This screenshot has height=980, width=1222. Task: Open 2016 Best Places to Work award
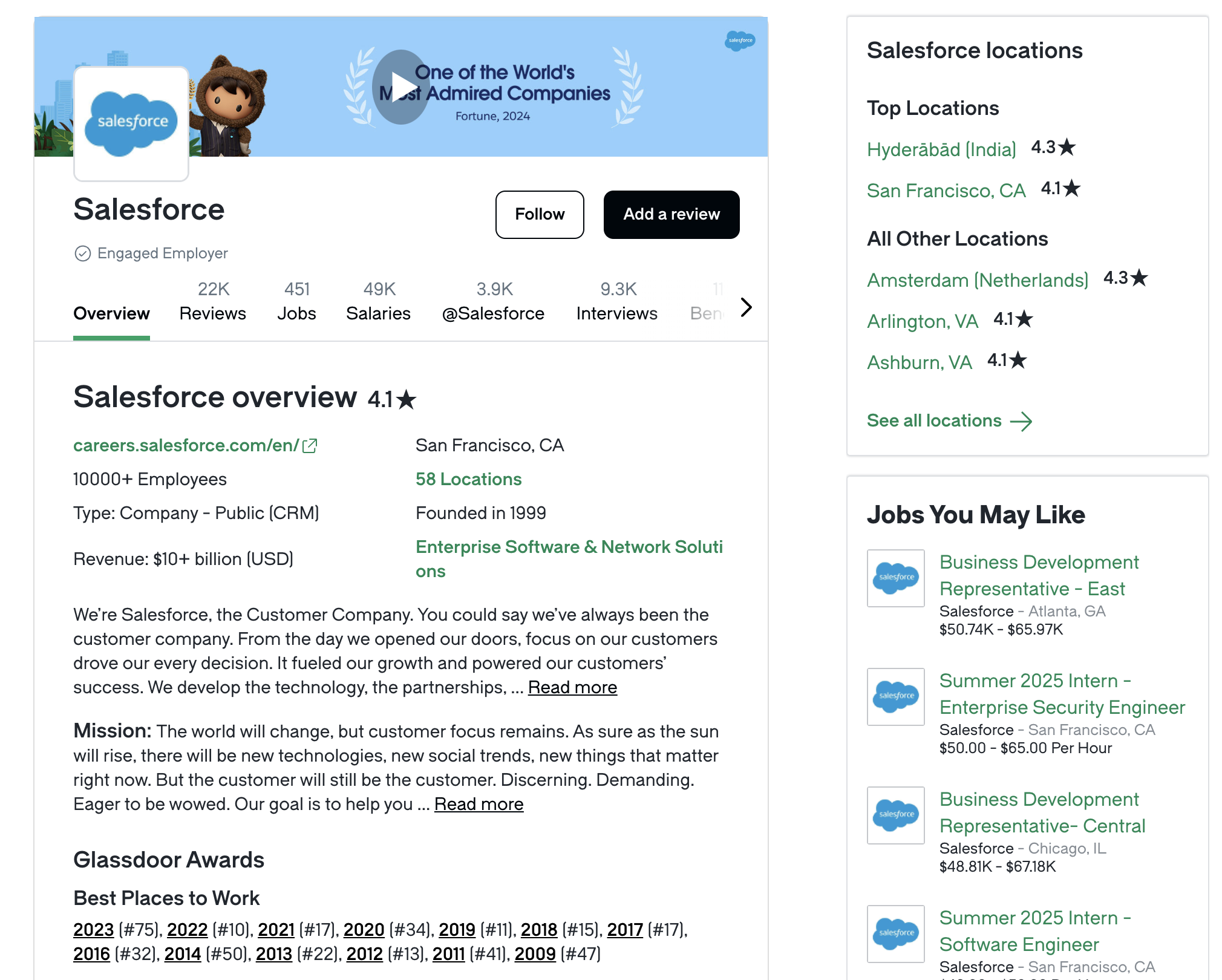pyautogui.click(x=92, y=954)
